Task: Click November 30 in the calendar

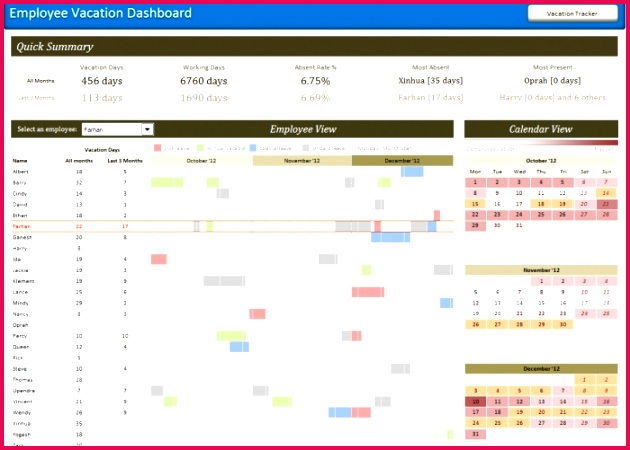Action: coord(563,325)
